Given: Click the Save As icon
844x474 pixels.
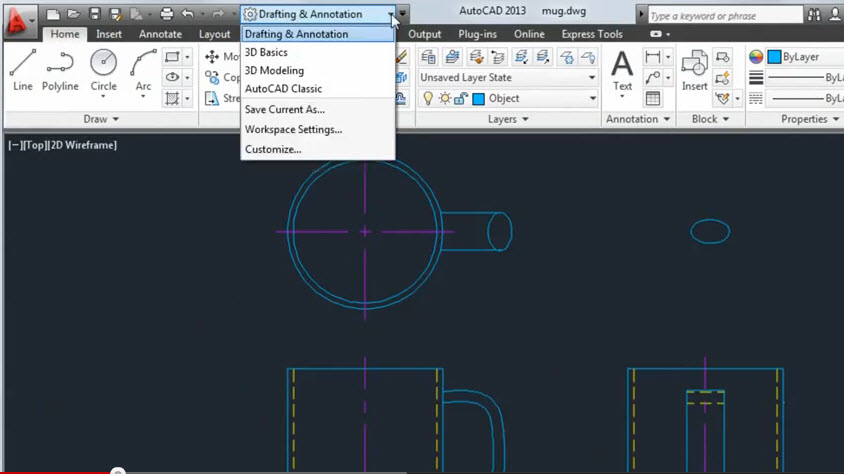Looking at the screenshot, I should tap(115, 14).
